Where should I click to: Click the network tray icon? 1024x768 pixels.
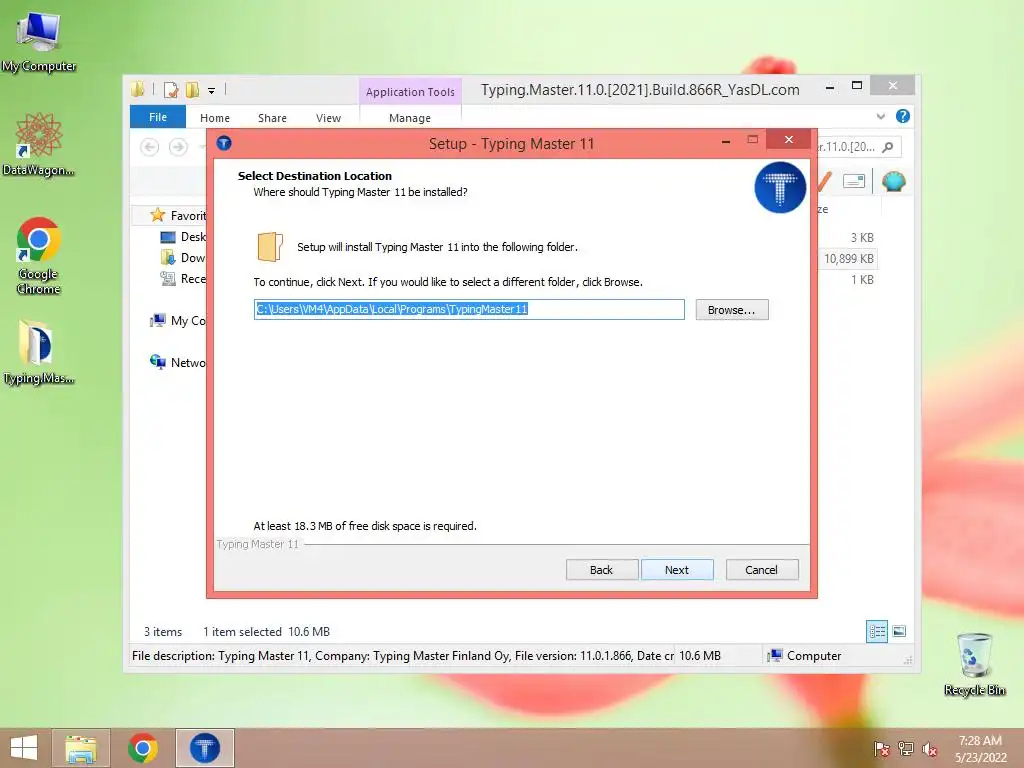click(x=906, y=749)
